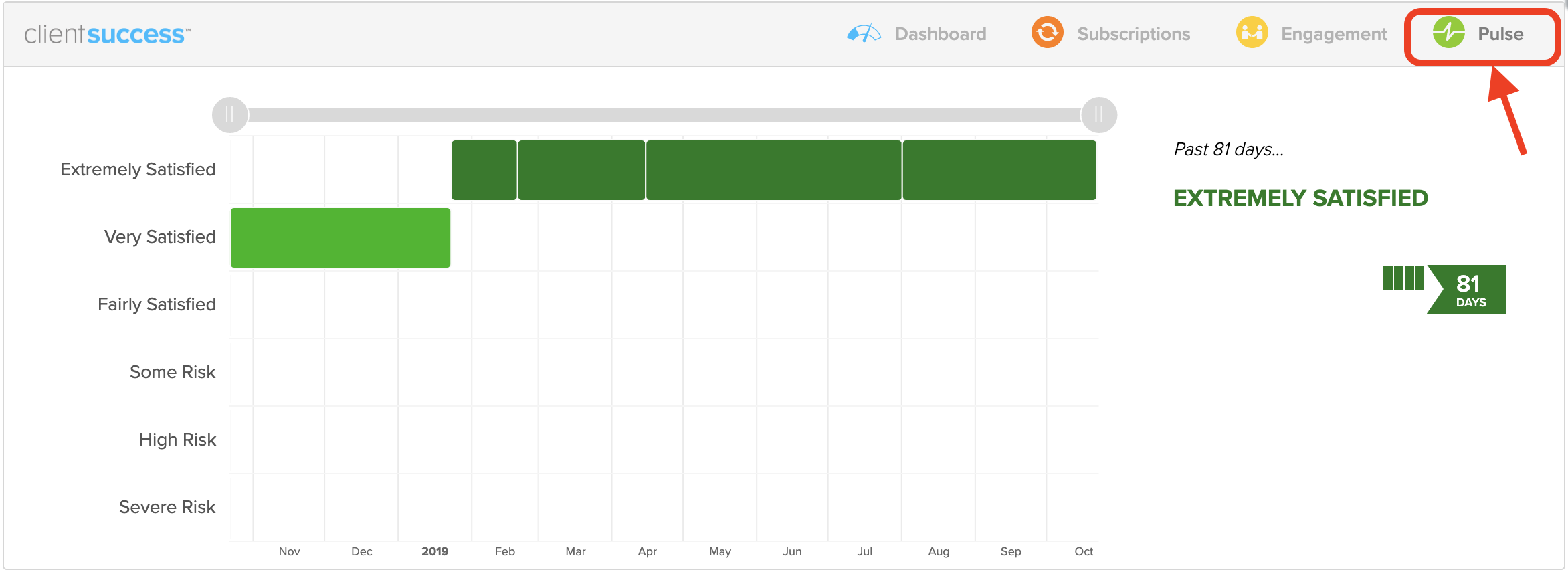Select the Extremely Satisfied bar spanning March
The width and height of the screenshot is (1568, 574).
coord(581,170)
